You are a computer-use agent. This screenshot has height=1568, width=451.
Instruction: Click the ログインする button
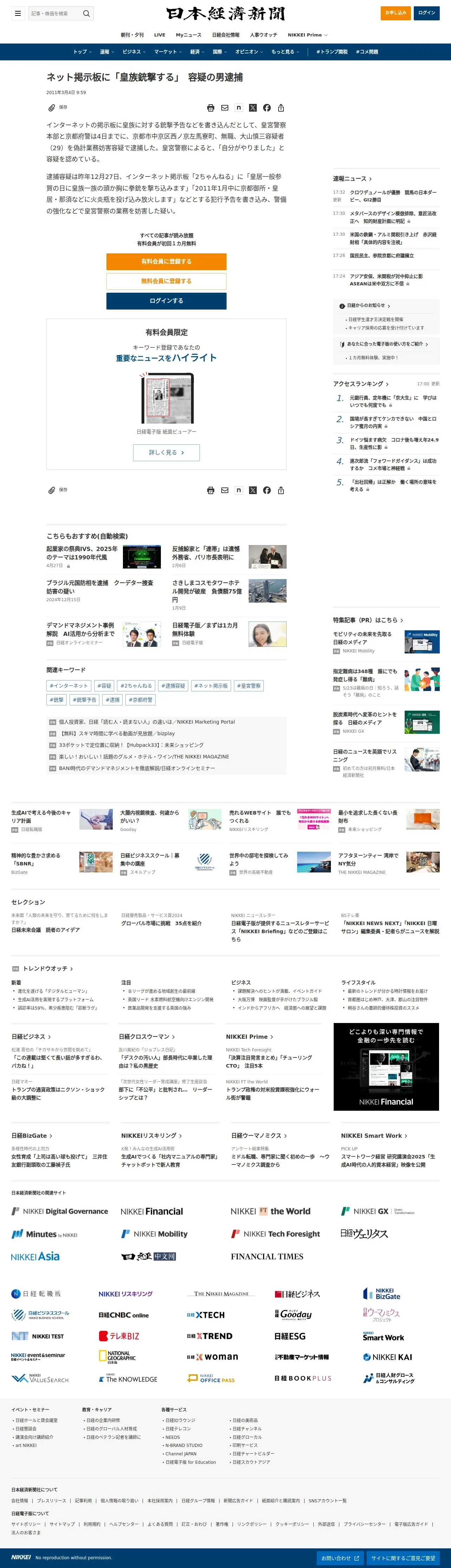(x=166, y=301)
